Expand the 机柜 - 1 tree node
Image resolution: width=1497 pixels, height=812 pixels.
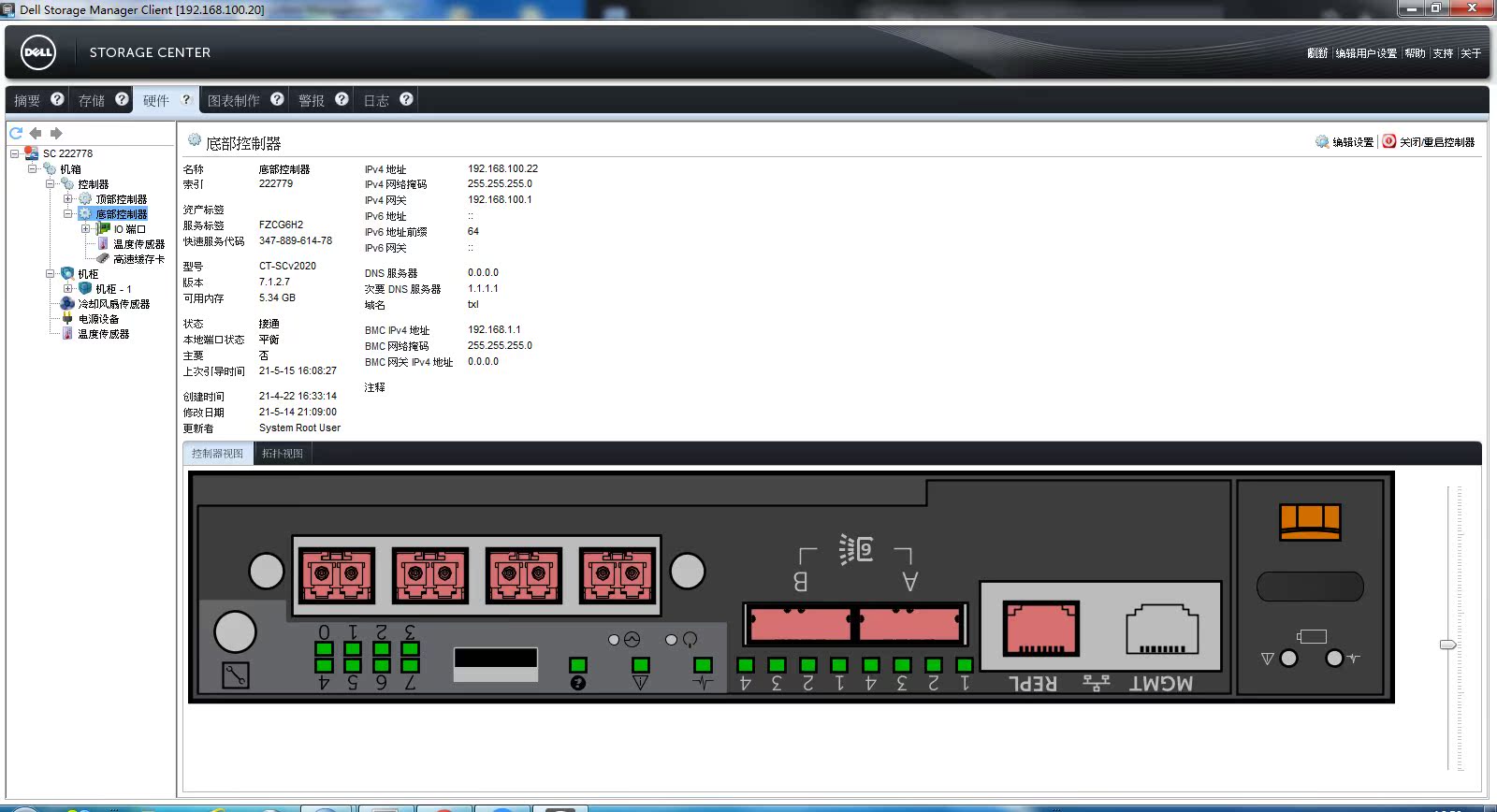67,289
